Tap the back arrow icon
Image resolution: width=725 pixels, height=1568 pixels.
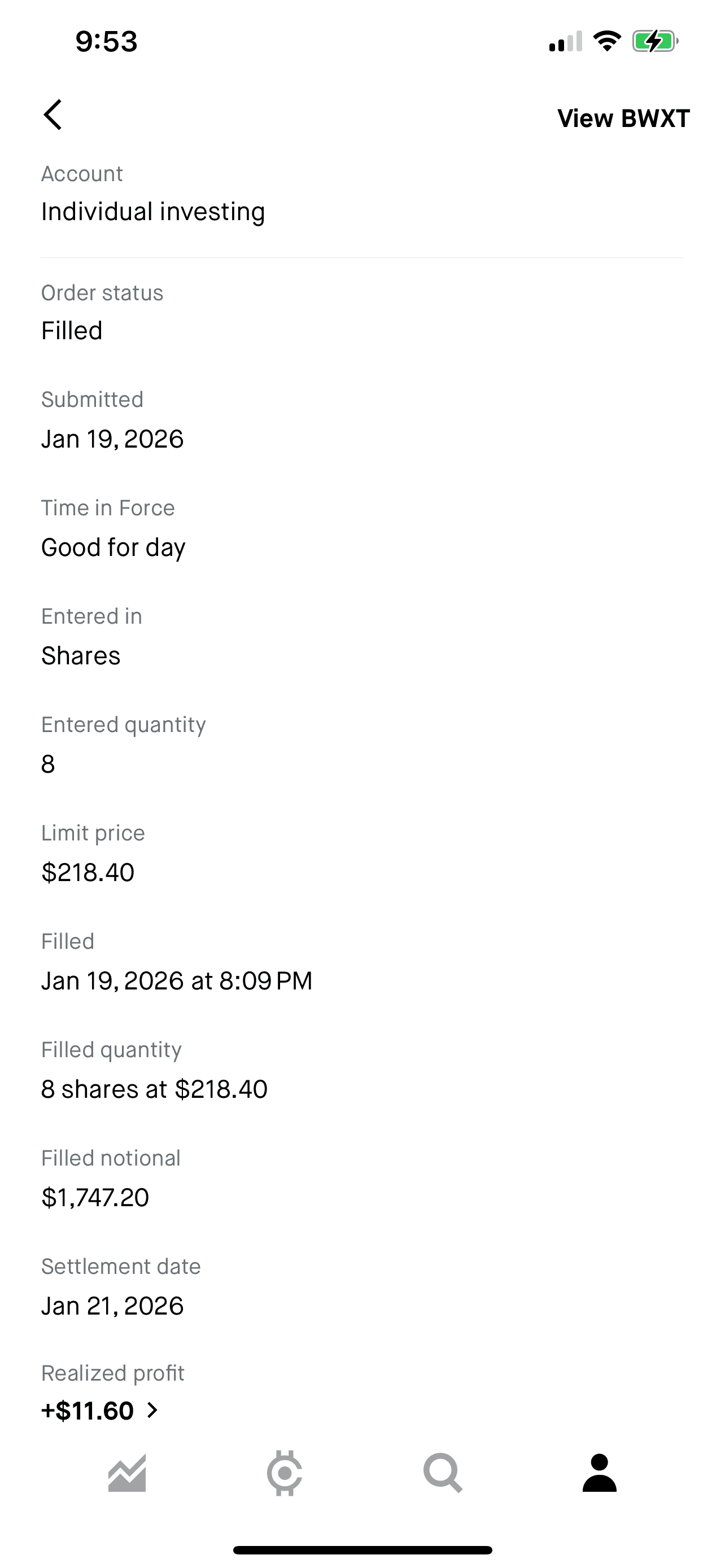[53, 115]
